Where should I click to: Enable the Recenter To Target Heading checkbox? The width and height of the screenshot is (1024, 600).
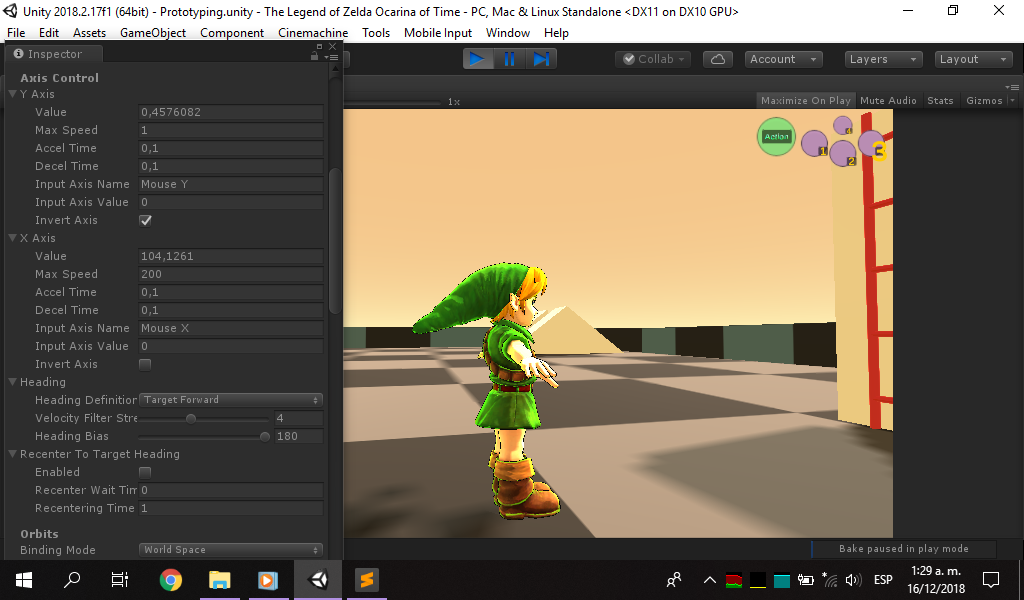[144, 472]
